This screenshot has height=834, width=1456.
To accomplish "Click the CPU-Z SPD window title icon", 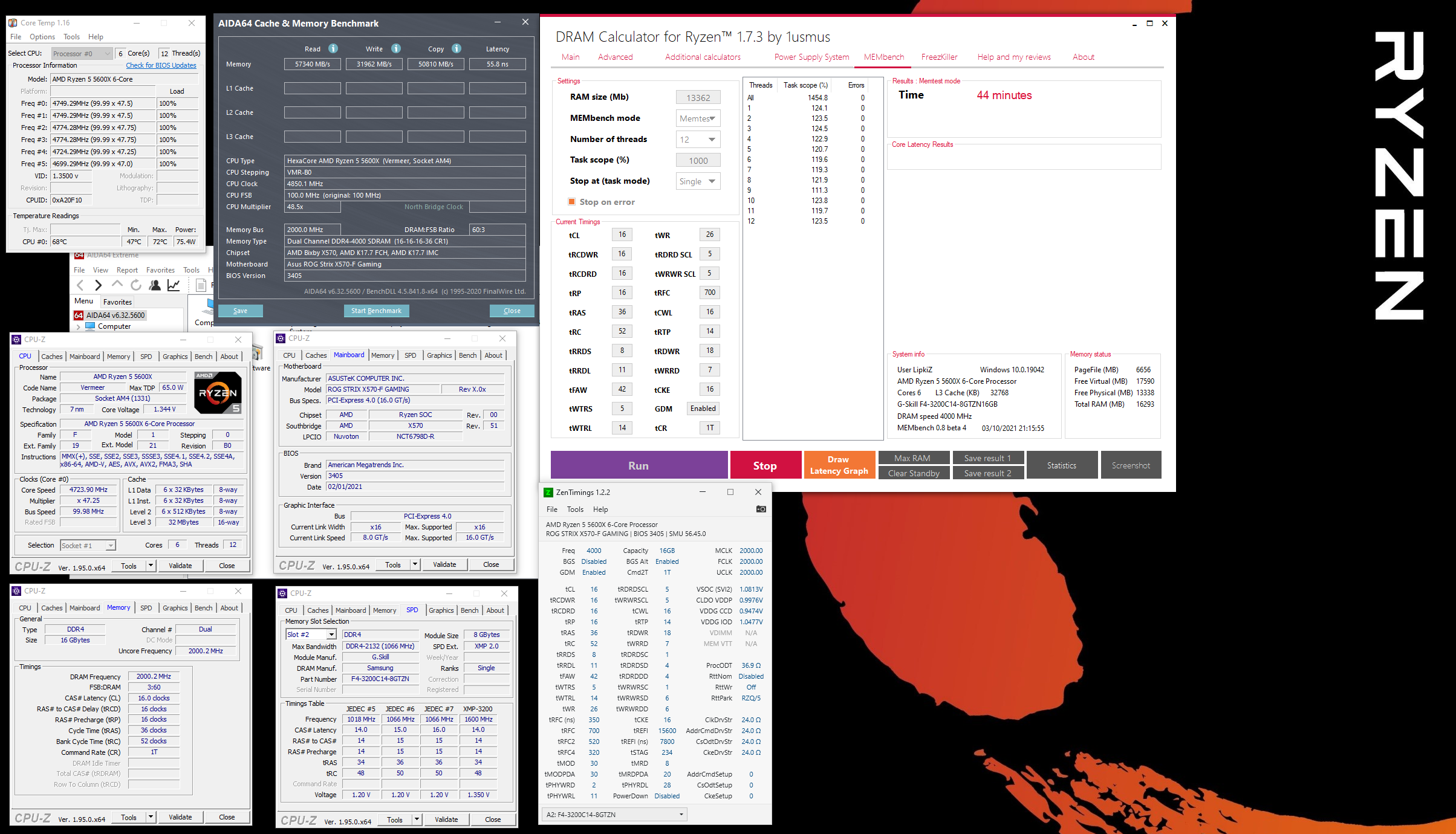I will coord(282,593).
